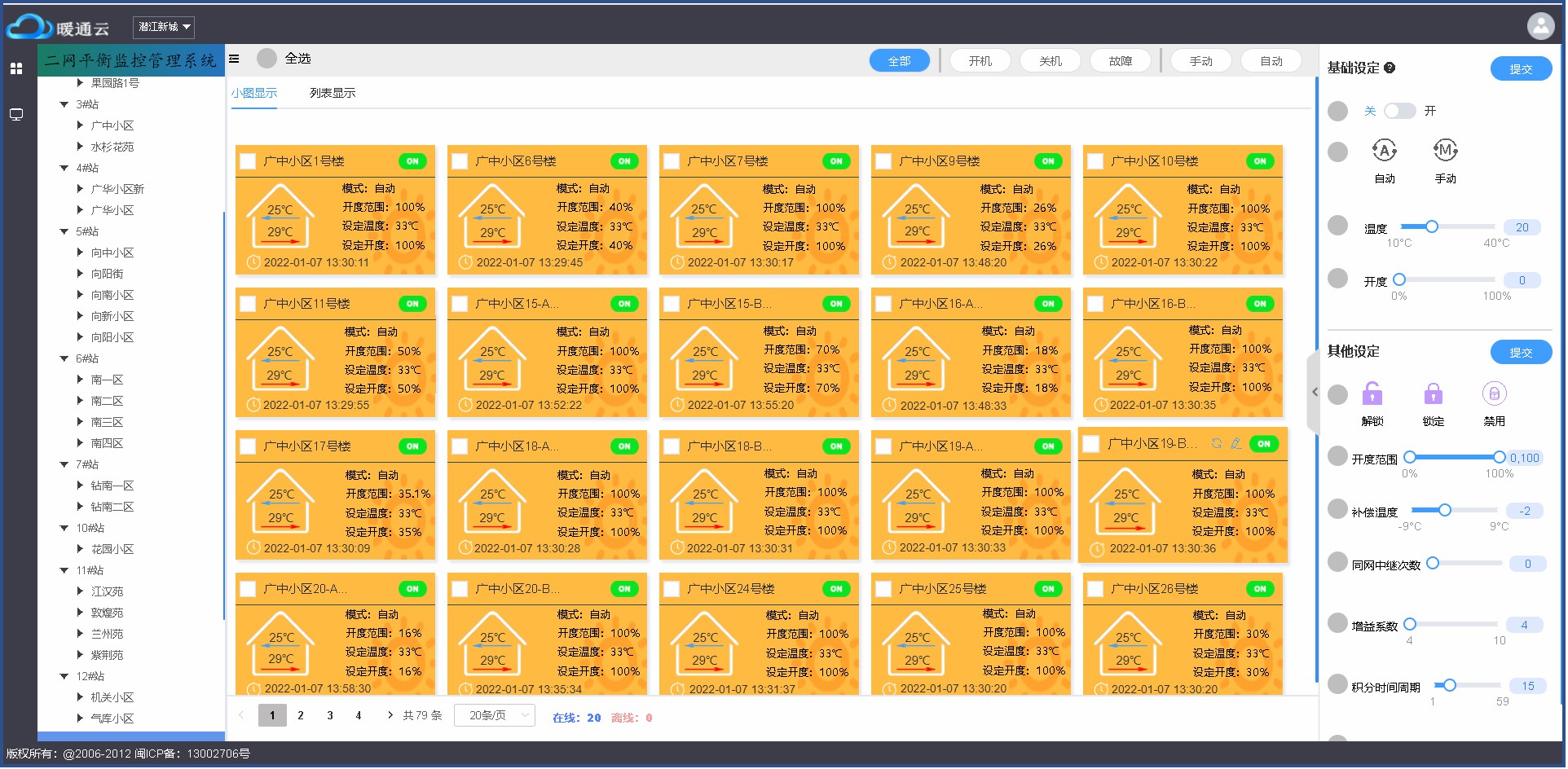Expand the 机关小区 tree node
This screenshot has width=1568, height=769.
[x=80, y=697]
